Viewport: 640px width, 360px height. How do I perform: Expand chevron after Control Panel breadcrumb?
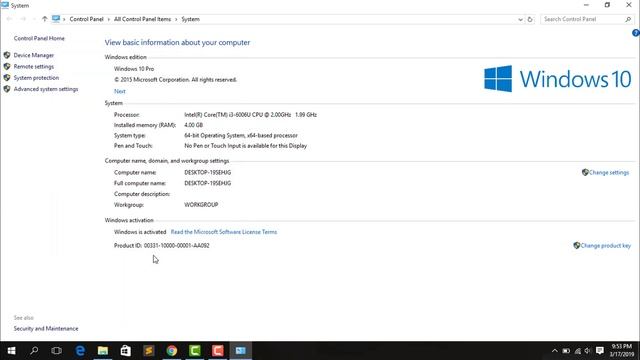click(109, 19)
